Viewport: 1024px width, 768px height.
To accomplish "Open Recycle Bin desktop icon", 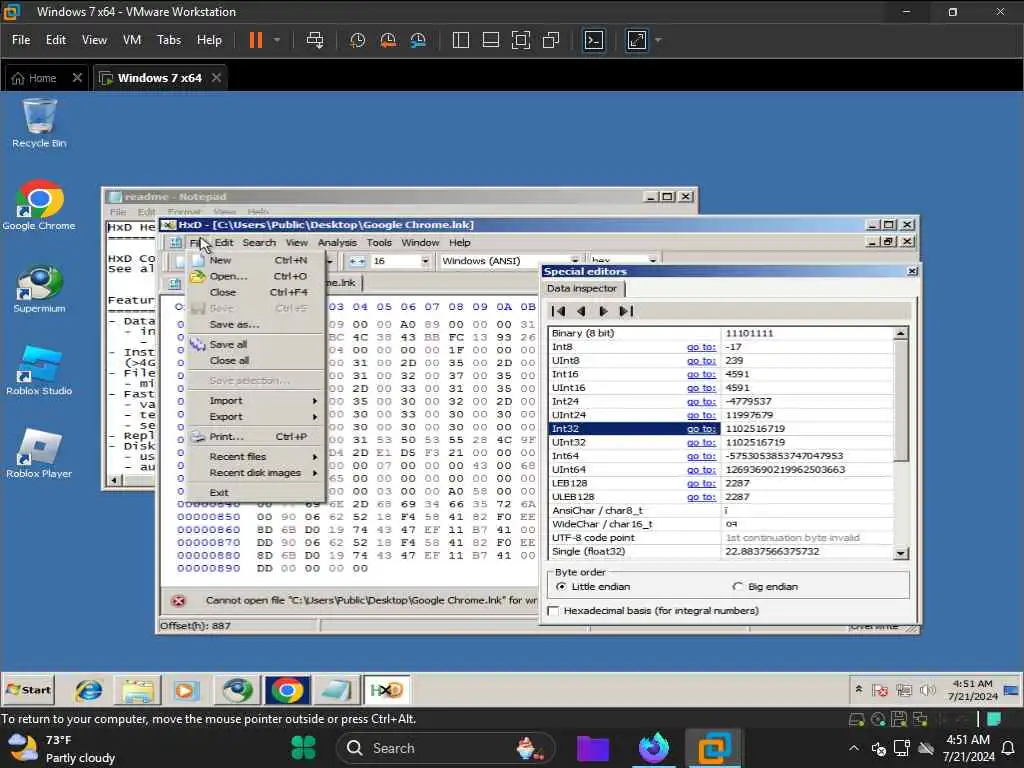I will point(39,123).
